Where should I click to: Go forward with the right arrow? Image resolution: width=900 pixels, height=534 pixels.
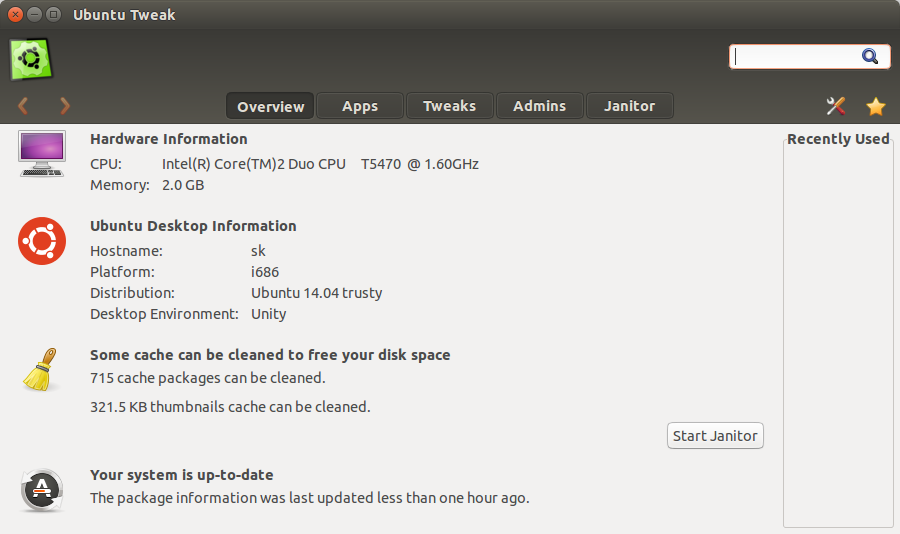tap(65, 106)
